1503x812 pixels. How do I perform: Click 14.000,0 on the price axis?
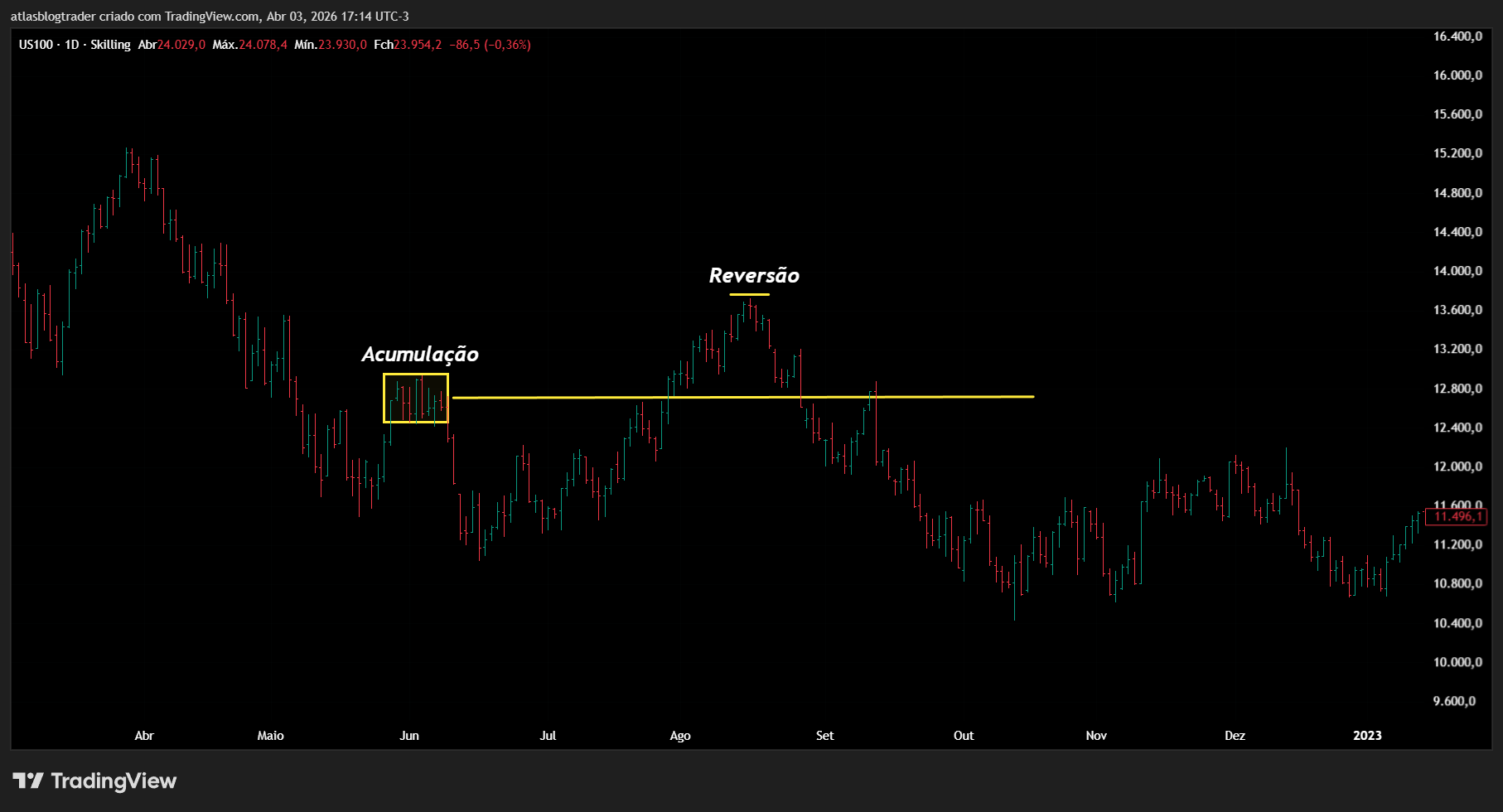(x=1457, y=271)
